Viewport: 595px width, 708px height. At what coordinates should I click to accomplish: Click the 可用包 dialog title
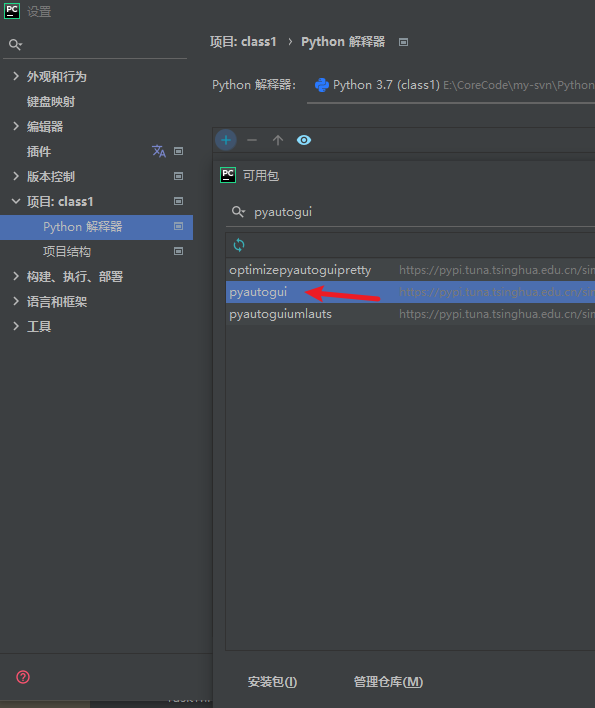pyautogui.click(x=261, y=176)
